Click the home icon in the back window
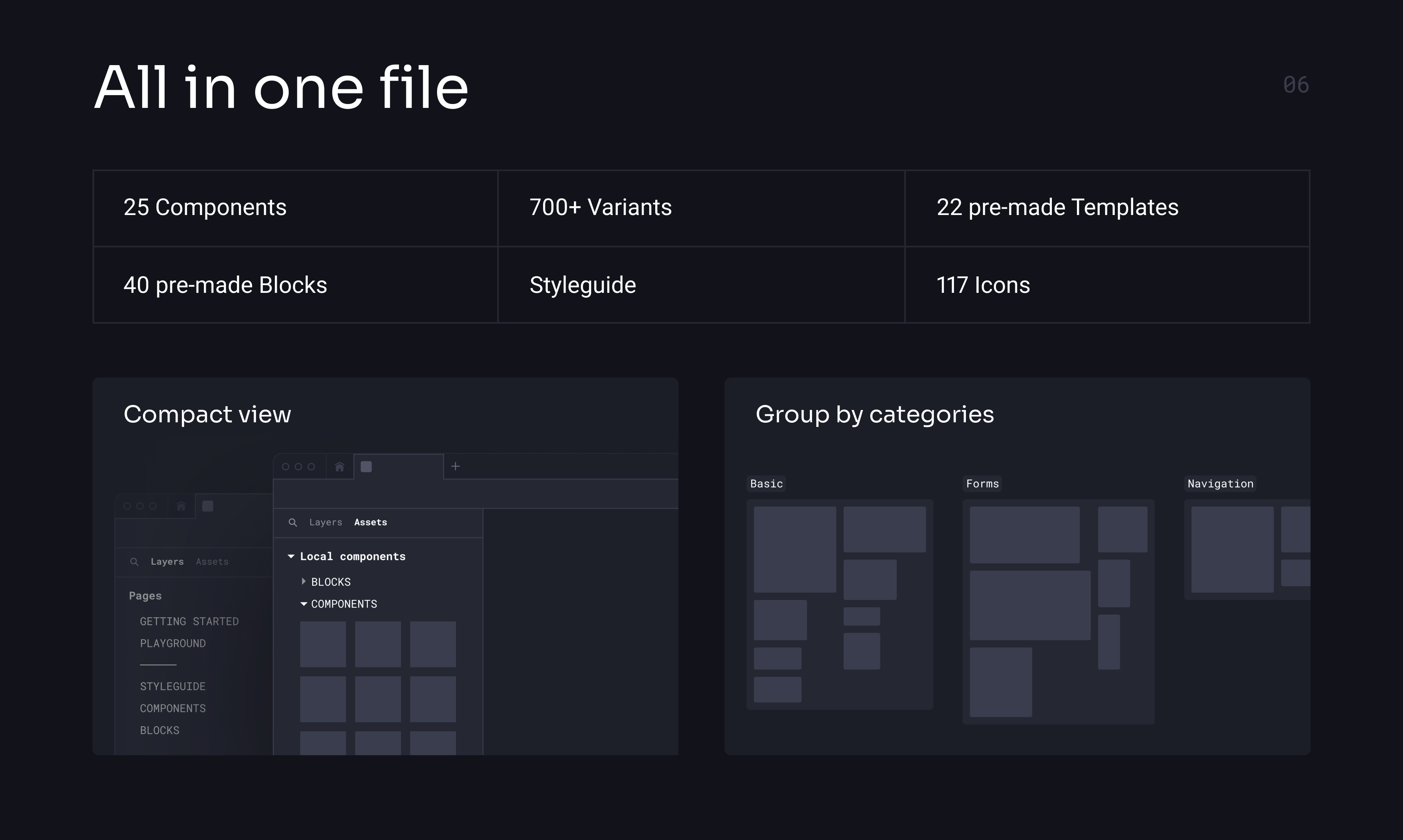This screenshot has width=1403, height=840. tap(181, 507)
